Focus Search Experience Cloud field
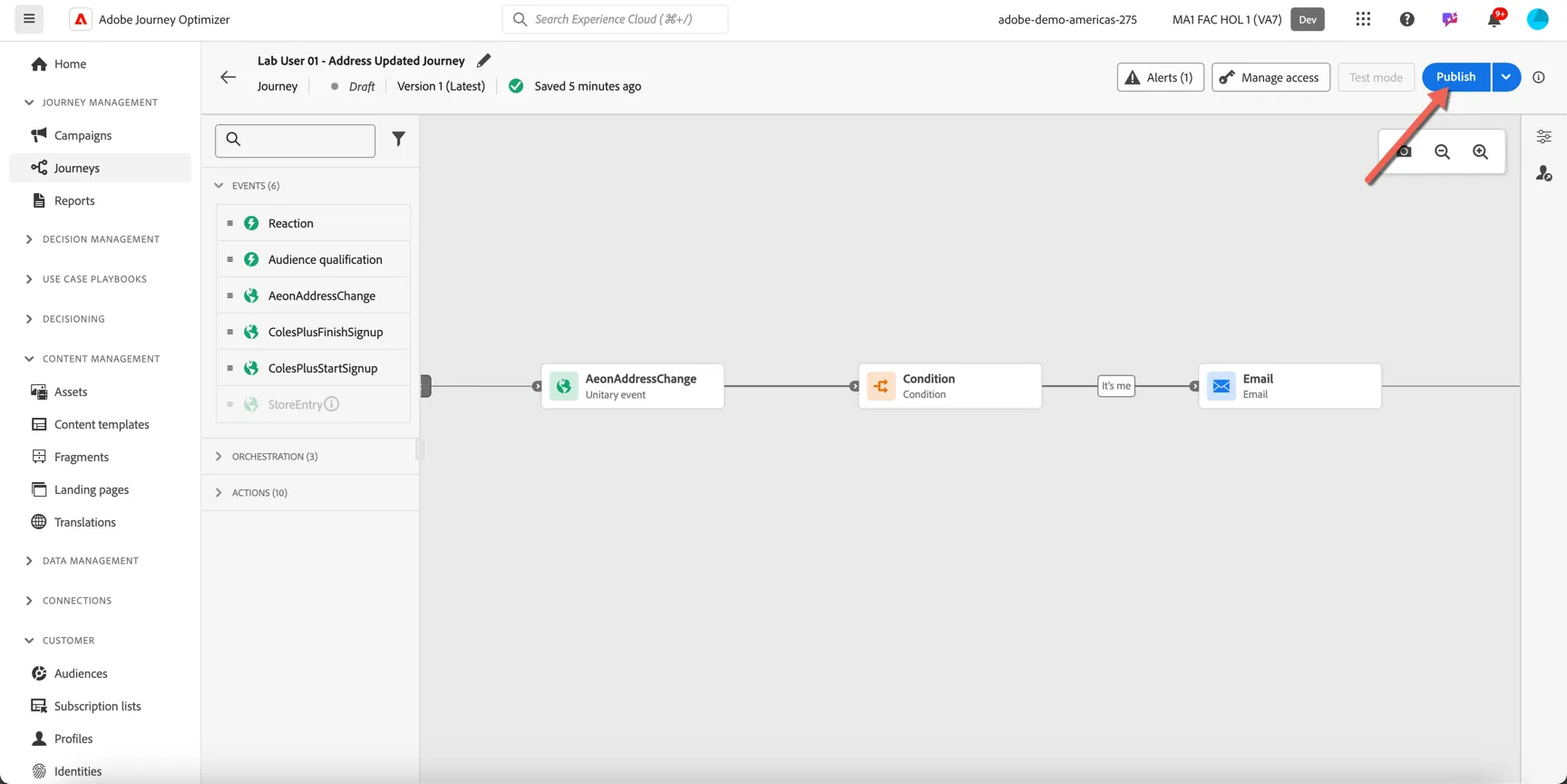1567x784 pixels. pos(615,19)
